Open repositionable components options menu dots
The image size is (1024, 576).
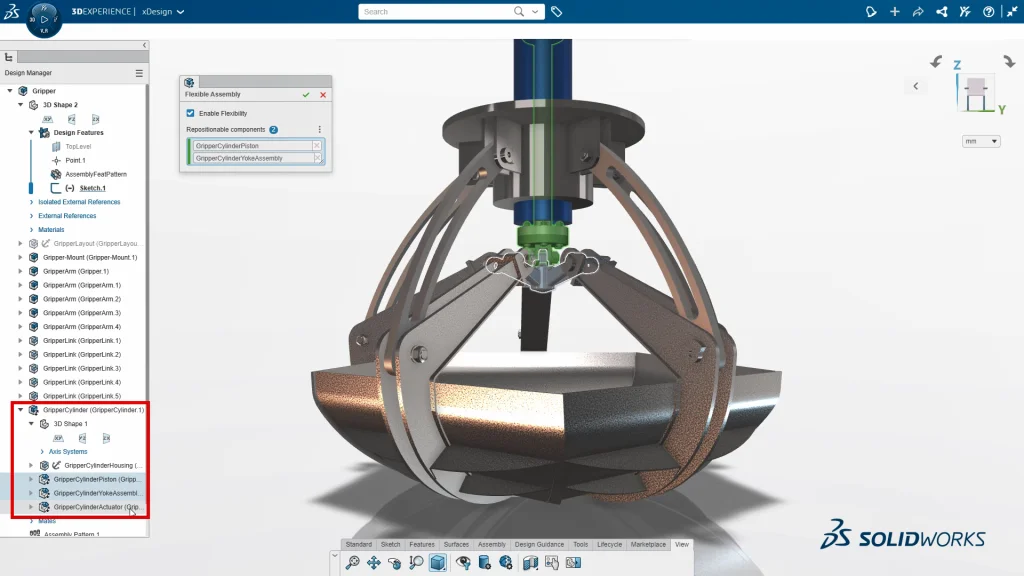pyautogui.click(x=319, y=129)
